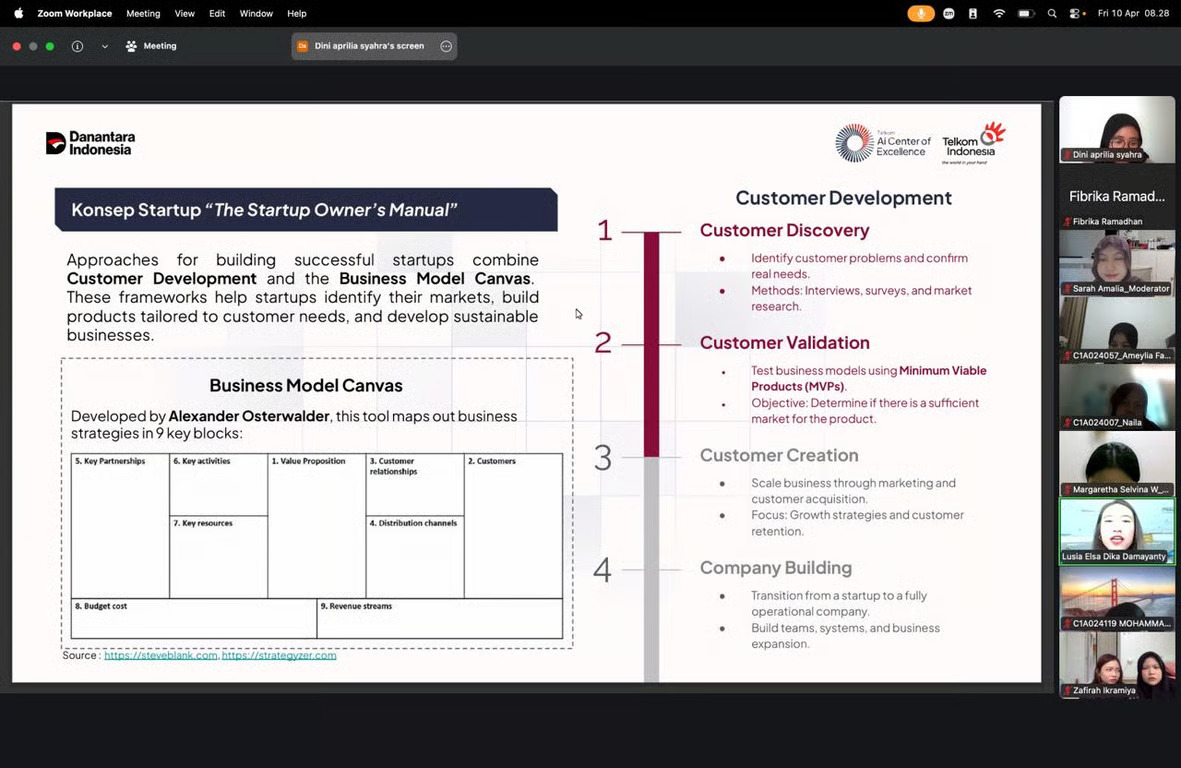Click the participants icon beside the Meeting label
The width and height of the screenshot is (1181, 768).
[131, 45]
